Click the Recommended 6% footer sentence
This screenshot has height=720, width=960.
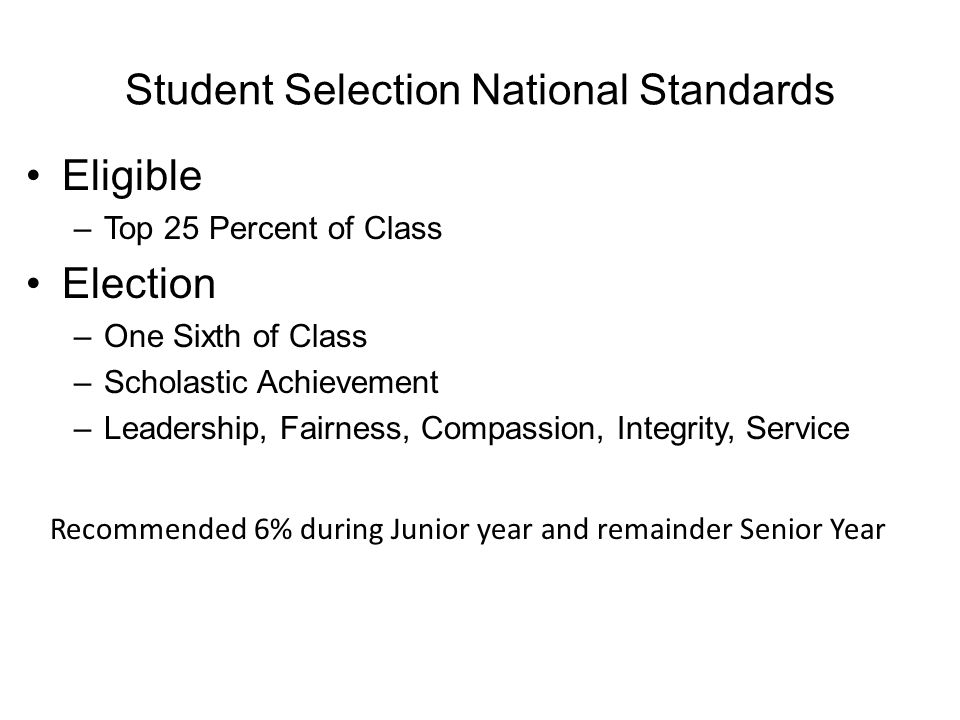click(467, 530)
